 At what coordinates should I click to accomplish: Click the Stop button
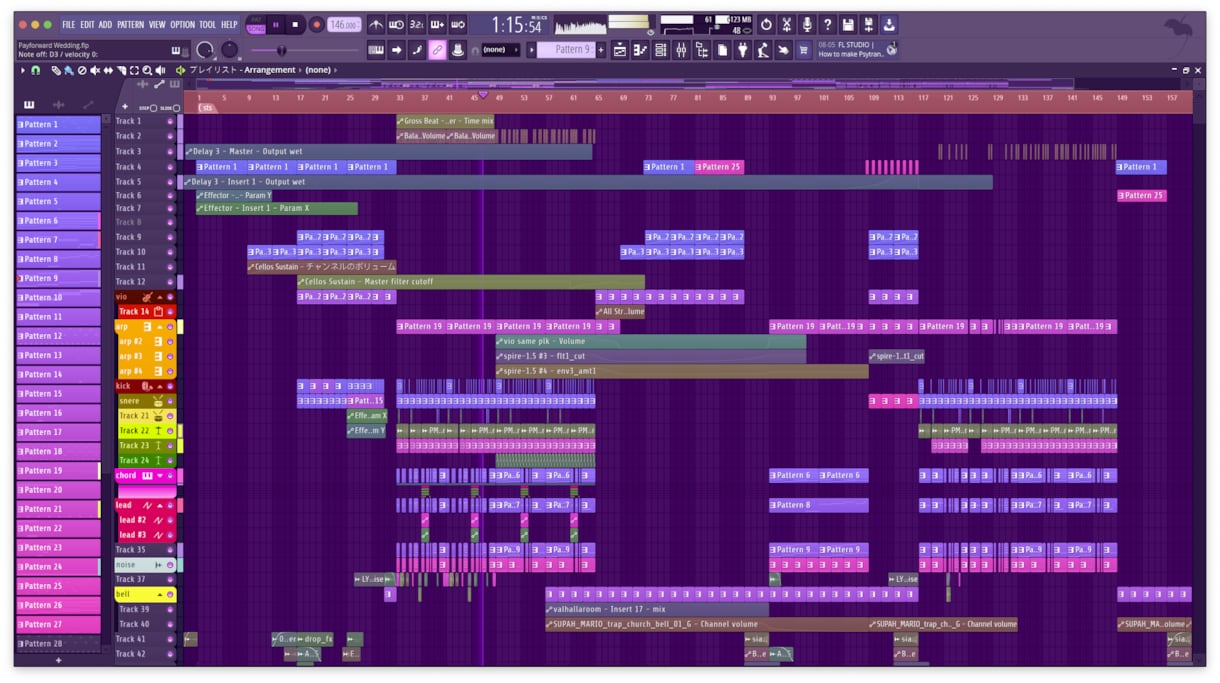[296, 24]
